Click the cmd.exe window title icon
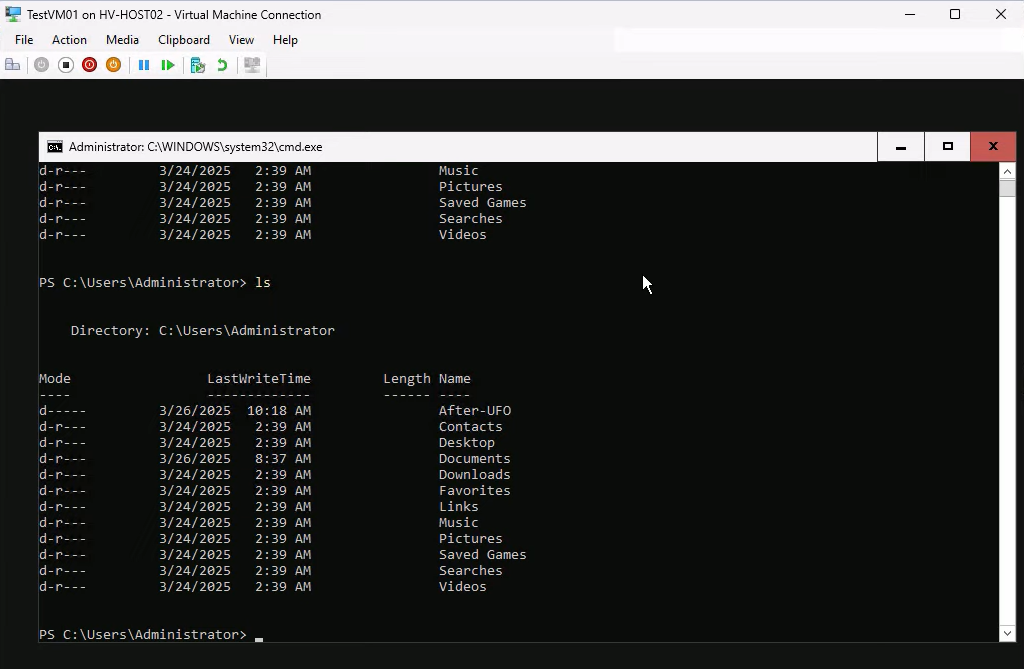The image size is (1024, 669). [x=55, y=147]
